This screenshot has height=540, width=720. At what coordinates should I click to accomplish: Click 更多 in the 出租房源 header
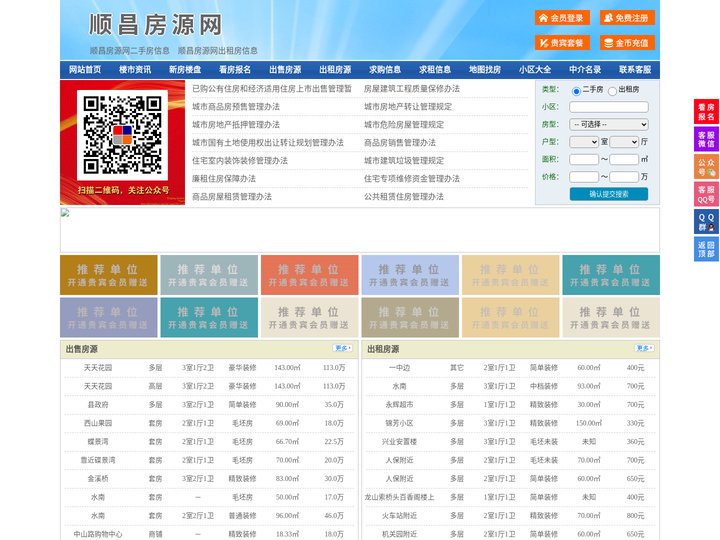(x=644, y=348)
